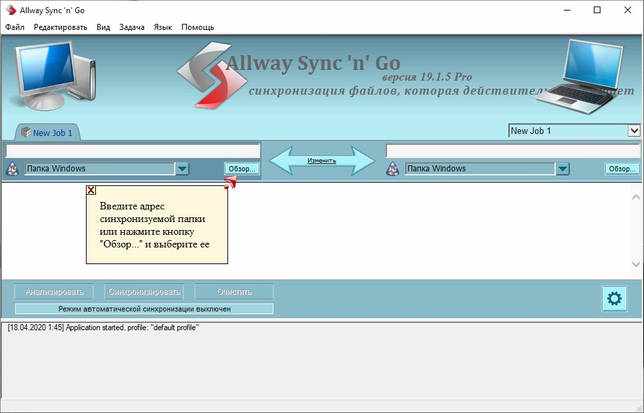Click the right Обзор... browse button
The height and width of the screenshot is (413, 644).
click(622, 168)
